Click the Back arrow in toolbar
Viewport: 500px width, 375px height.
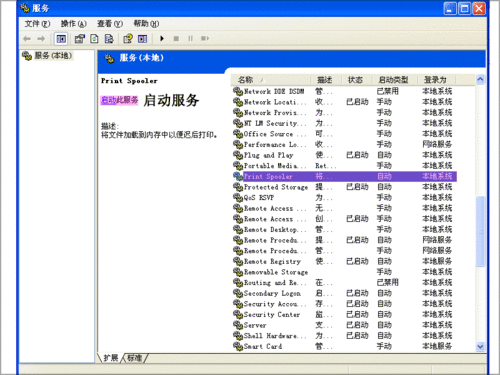[x=27, y=39]
